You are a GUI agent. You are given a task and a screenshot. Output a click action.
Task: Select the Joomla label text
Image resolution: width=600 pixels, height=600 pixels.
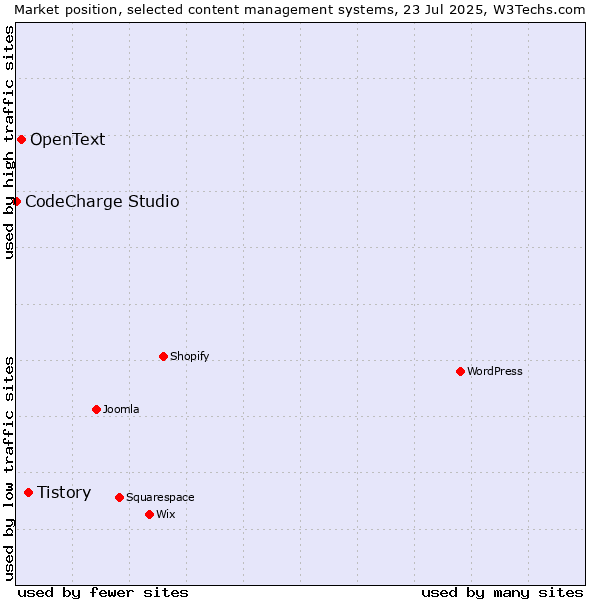121,409
